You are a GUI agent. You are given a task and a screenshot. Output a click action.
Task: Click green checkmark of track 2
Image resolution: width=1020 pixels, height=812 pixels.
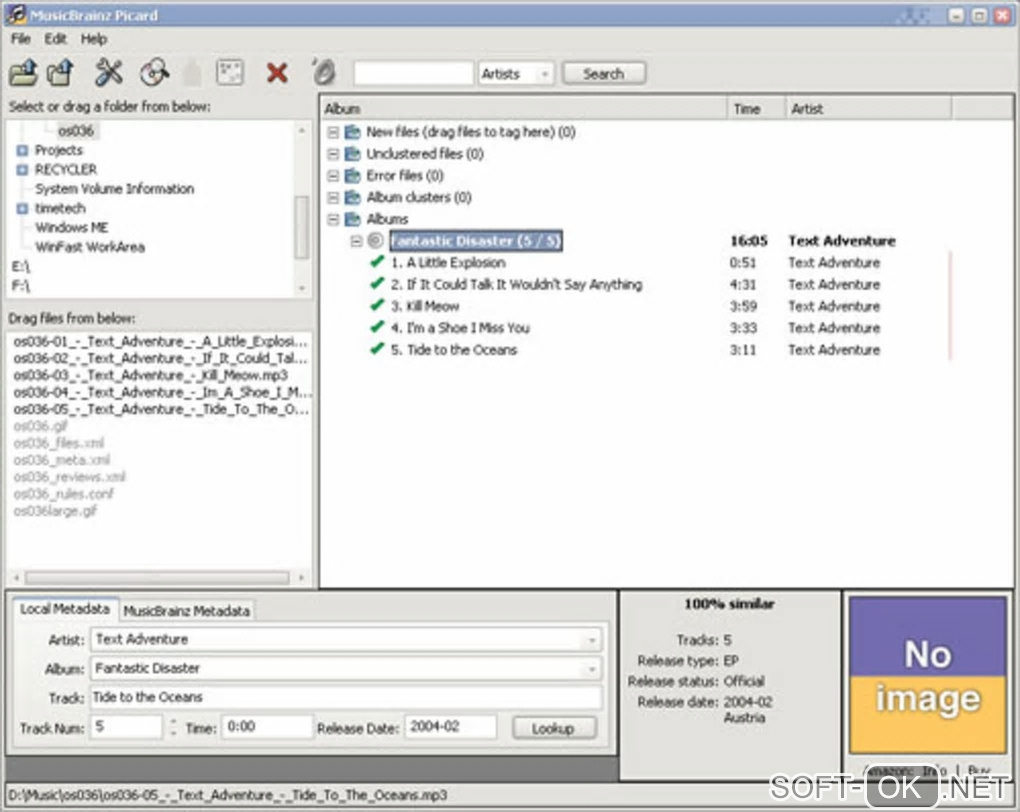pyautogui.click(x=377, y=284)
